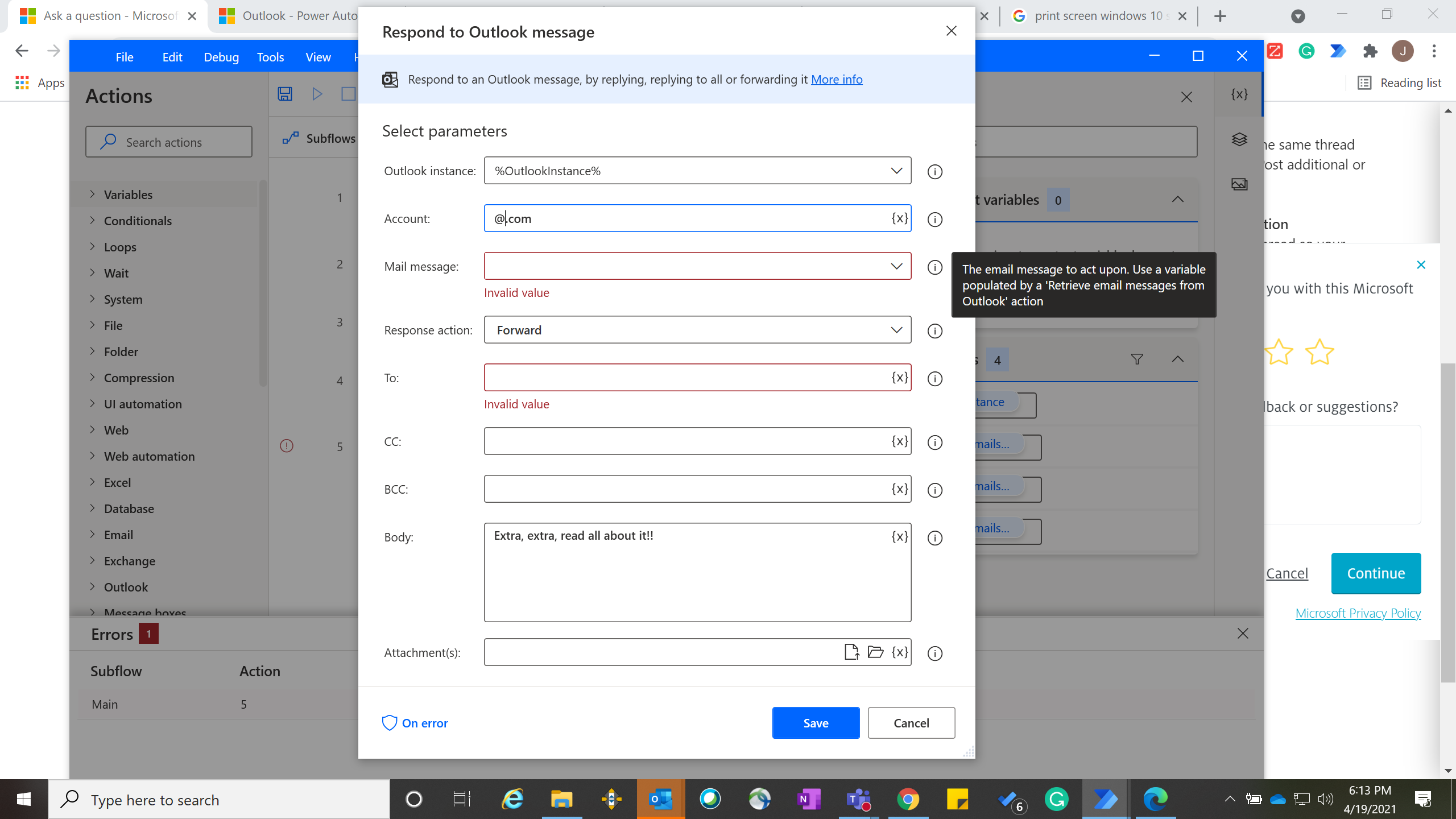This screenshot has height=819, width=1456.
Task: Open the Tools menu
Action: [x=270, y=57]
